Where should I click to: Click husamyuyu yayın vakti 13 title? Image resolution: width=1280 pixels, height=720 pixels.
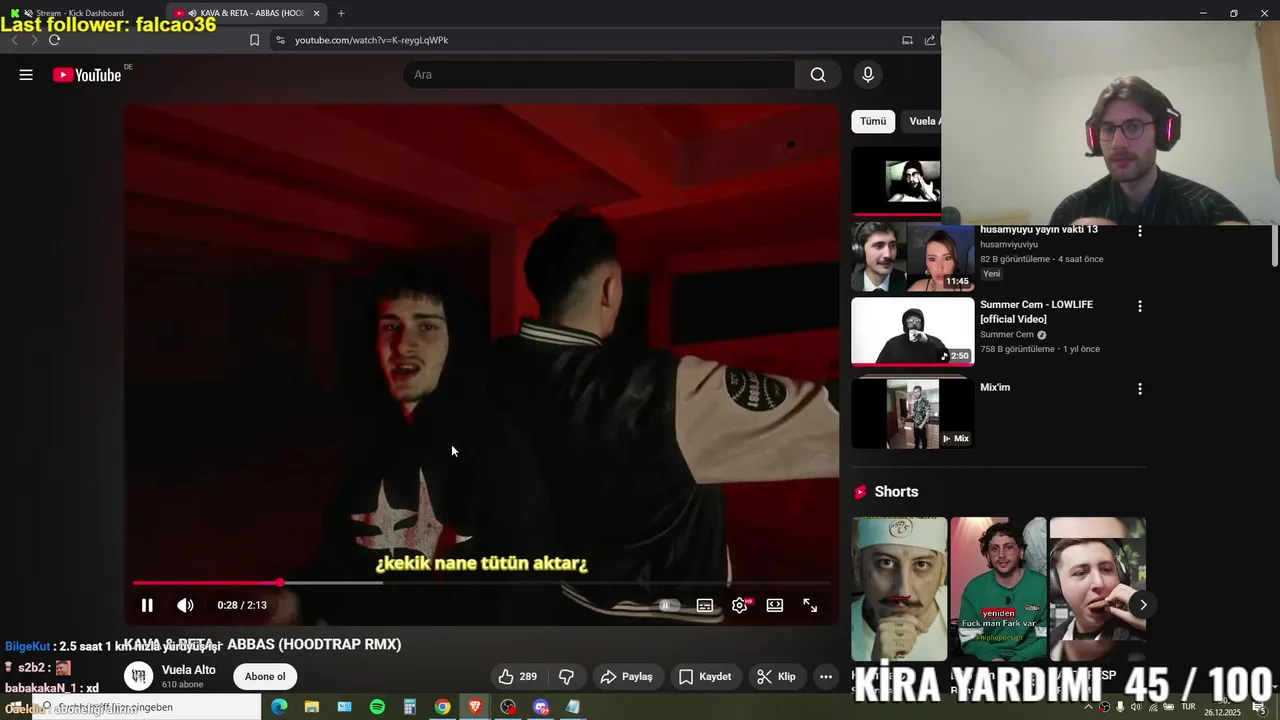pos(1038,230)
